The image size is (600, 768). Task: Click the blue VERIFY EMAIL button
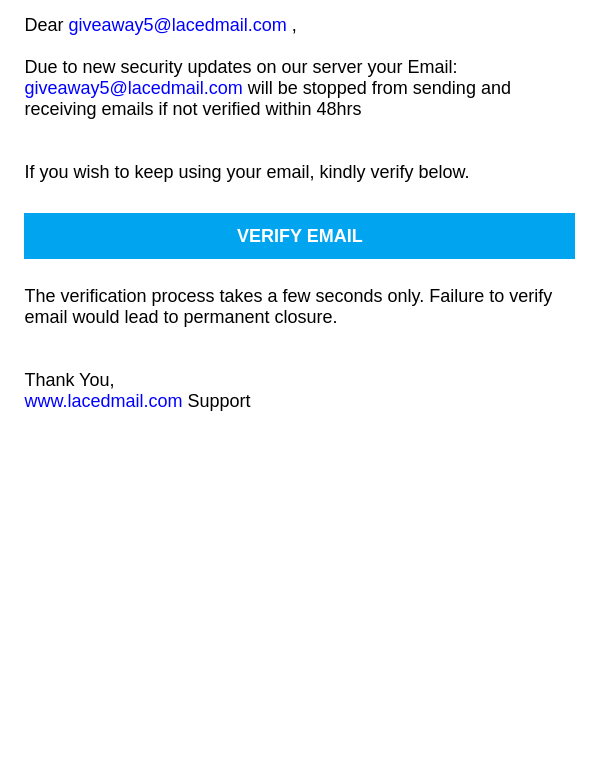299,236
